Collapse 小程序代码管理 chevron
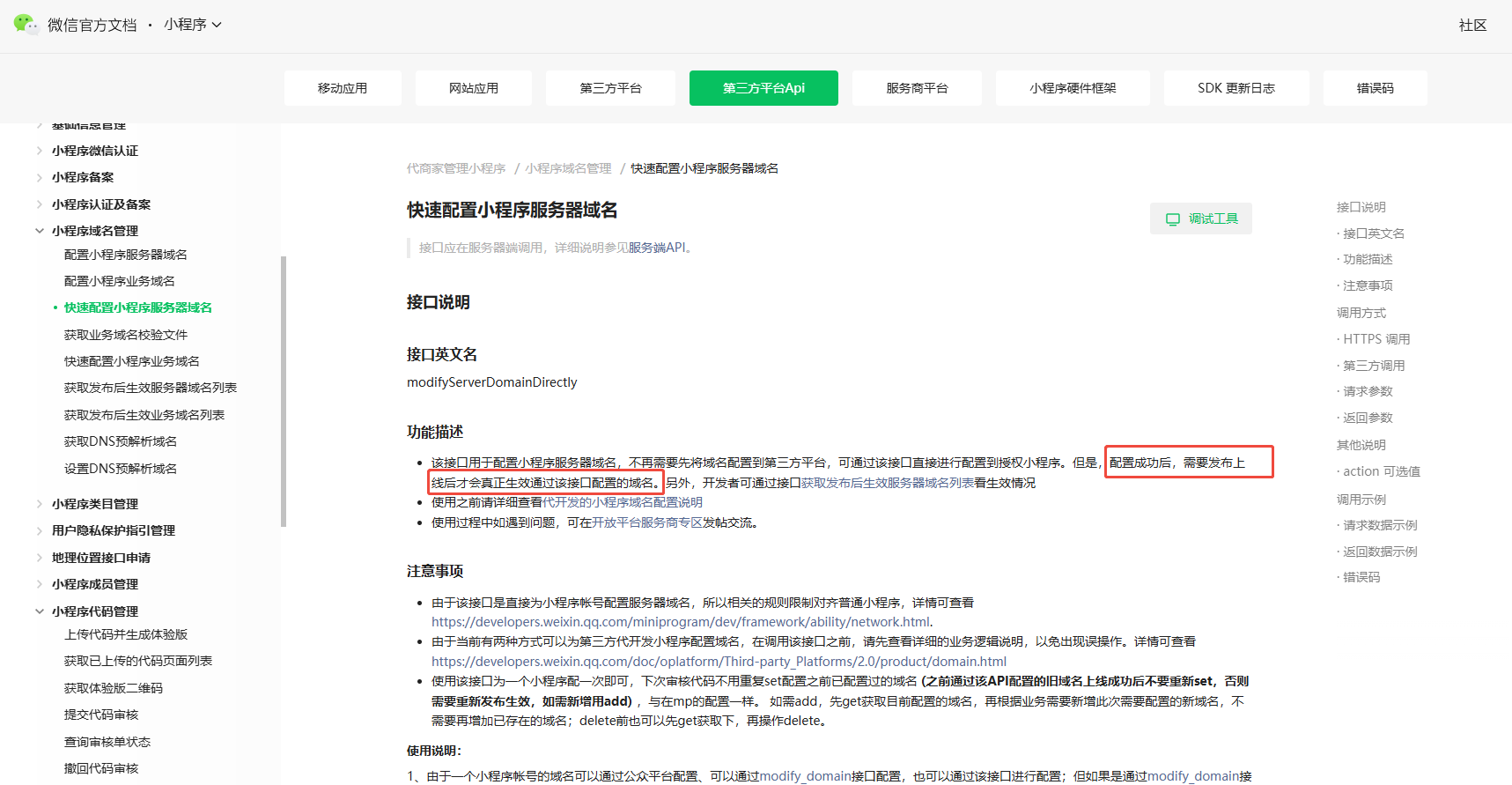The width and height of the screenshot is (1512, 785). 40,611
